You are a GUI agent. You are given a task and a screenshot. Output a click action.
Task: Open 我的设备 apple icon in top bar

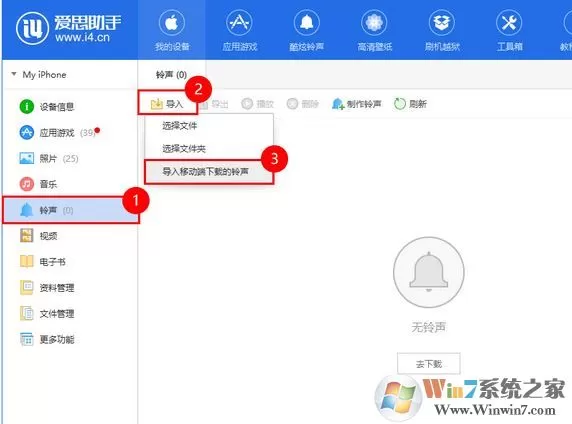click(x=171, y=23)
